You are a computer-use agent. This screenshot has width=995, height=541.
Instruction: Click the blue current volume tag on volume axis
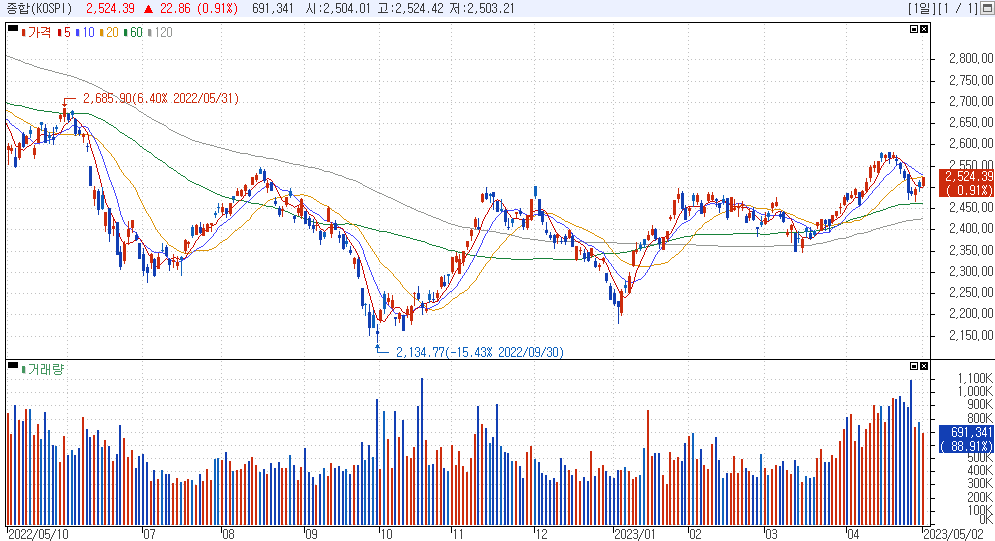point(966,439)
